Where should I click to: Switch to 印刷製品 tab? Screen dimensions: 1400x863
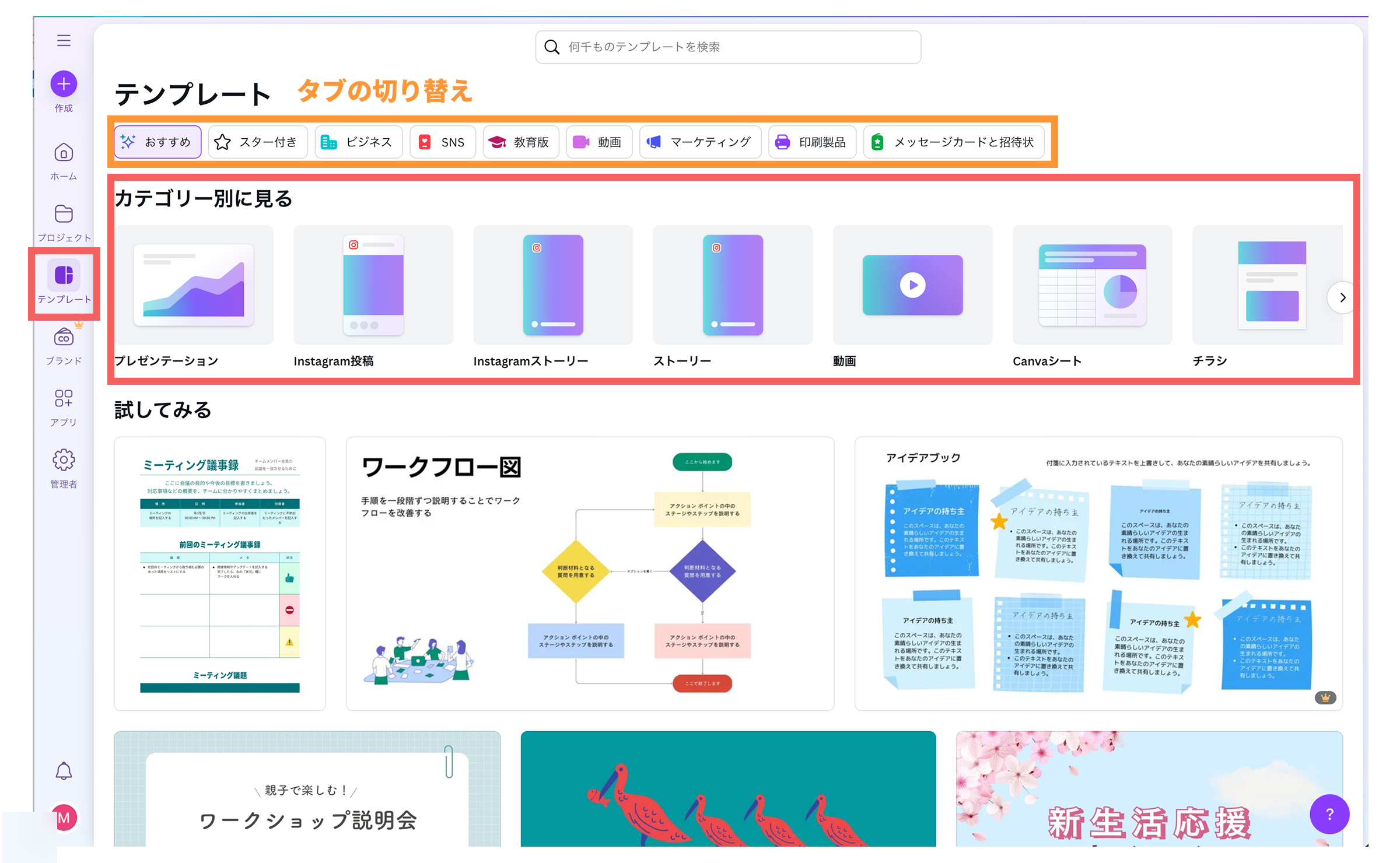pos(812,142)
